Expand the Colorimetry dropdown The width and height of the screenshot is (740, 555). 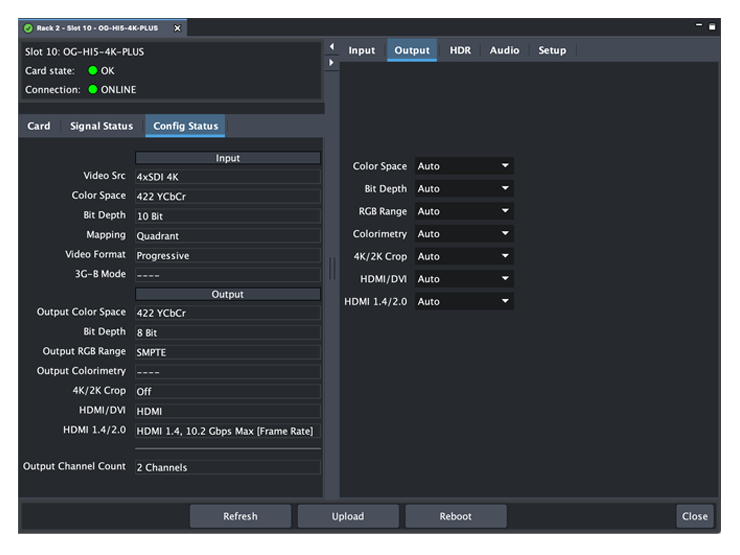[464, 234]
